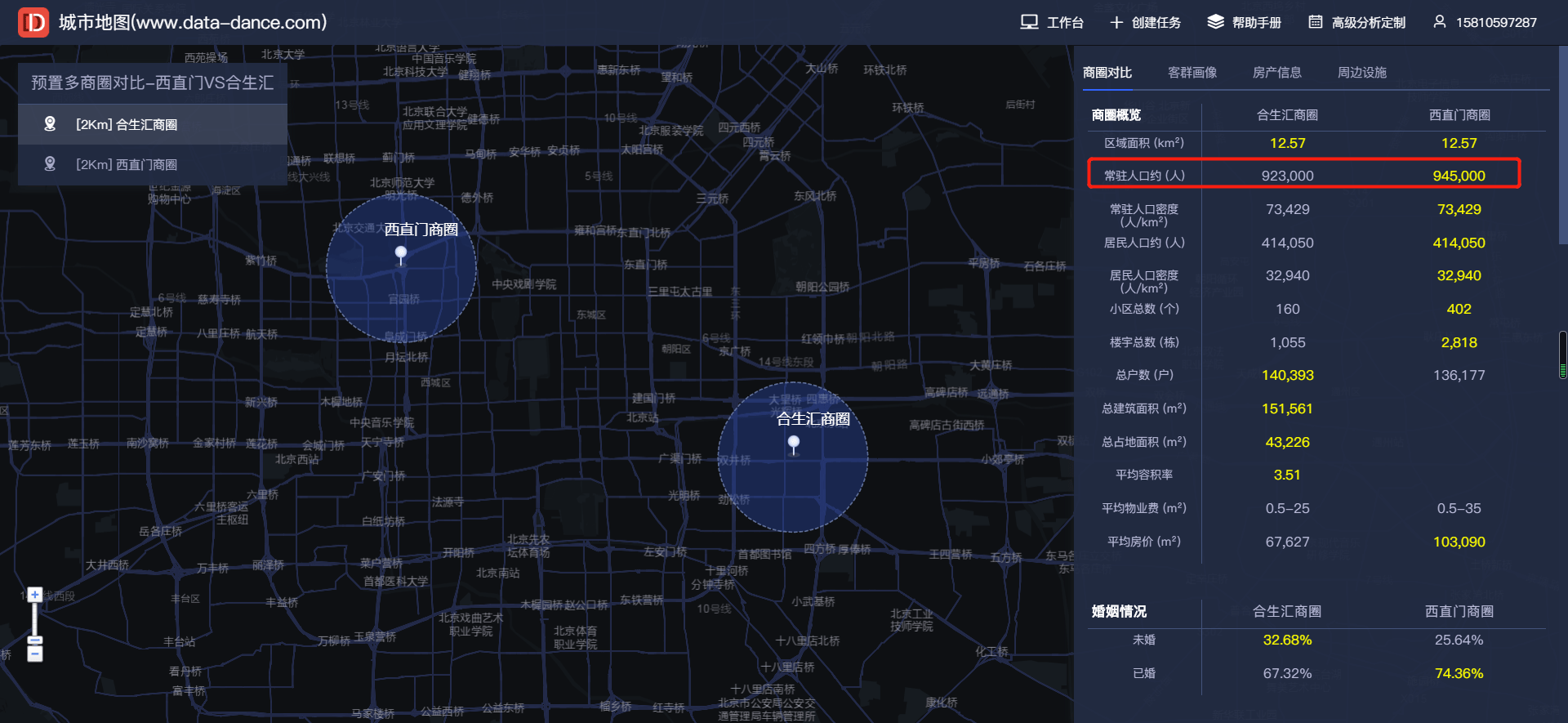Switch to the 客群画像 tab
Viewport: 1568px width, 723px height.
[1192, 73]
